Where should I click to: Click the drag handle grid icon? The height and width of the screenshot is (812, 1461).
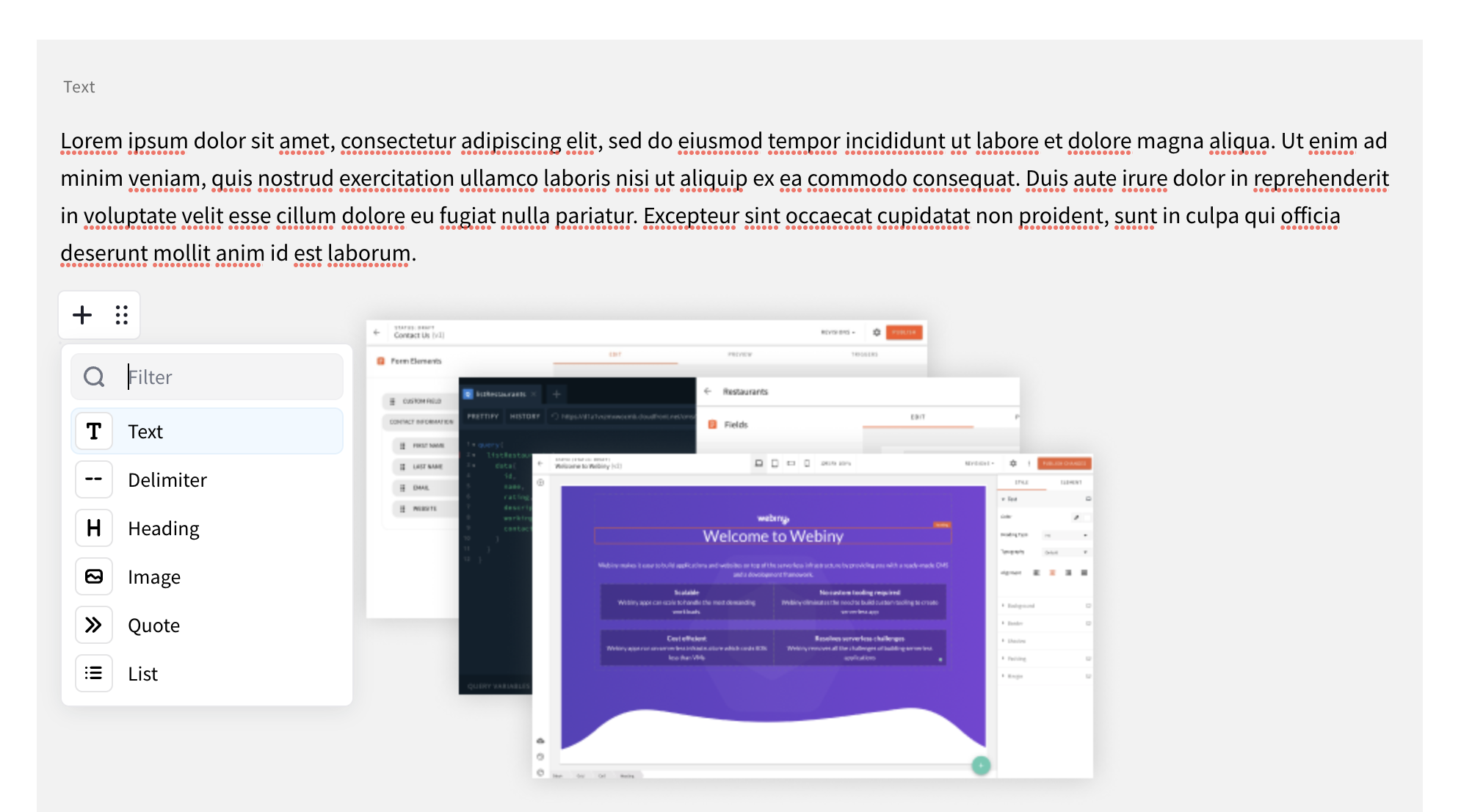click(121, 315)
